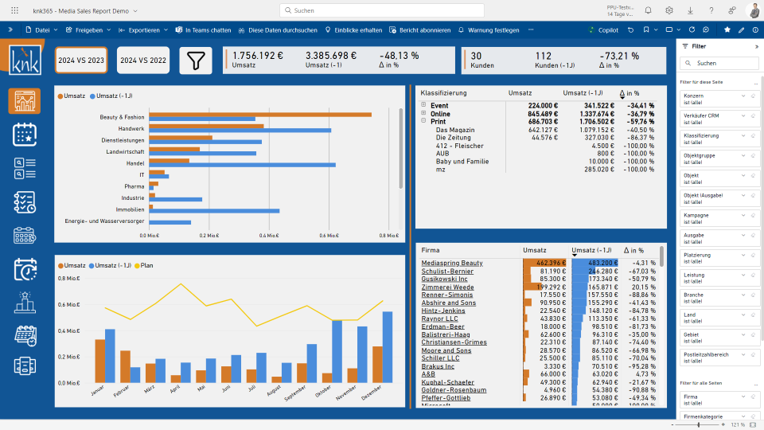Open Zimmerei Weede company link

[x=447, y=287]
